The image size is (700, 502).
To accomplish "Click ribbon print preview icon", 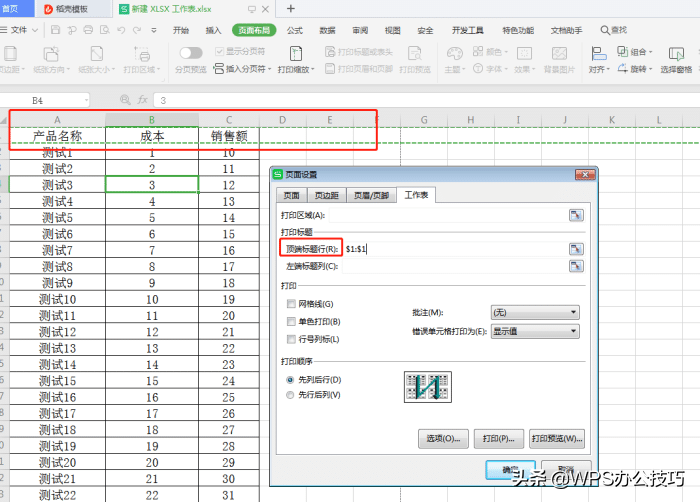I will (x=415, y=60).
